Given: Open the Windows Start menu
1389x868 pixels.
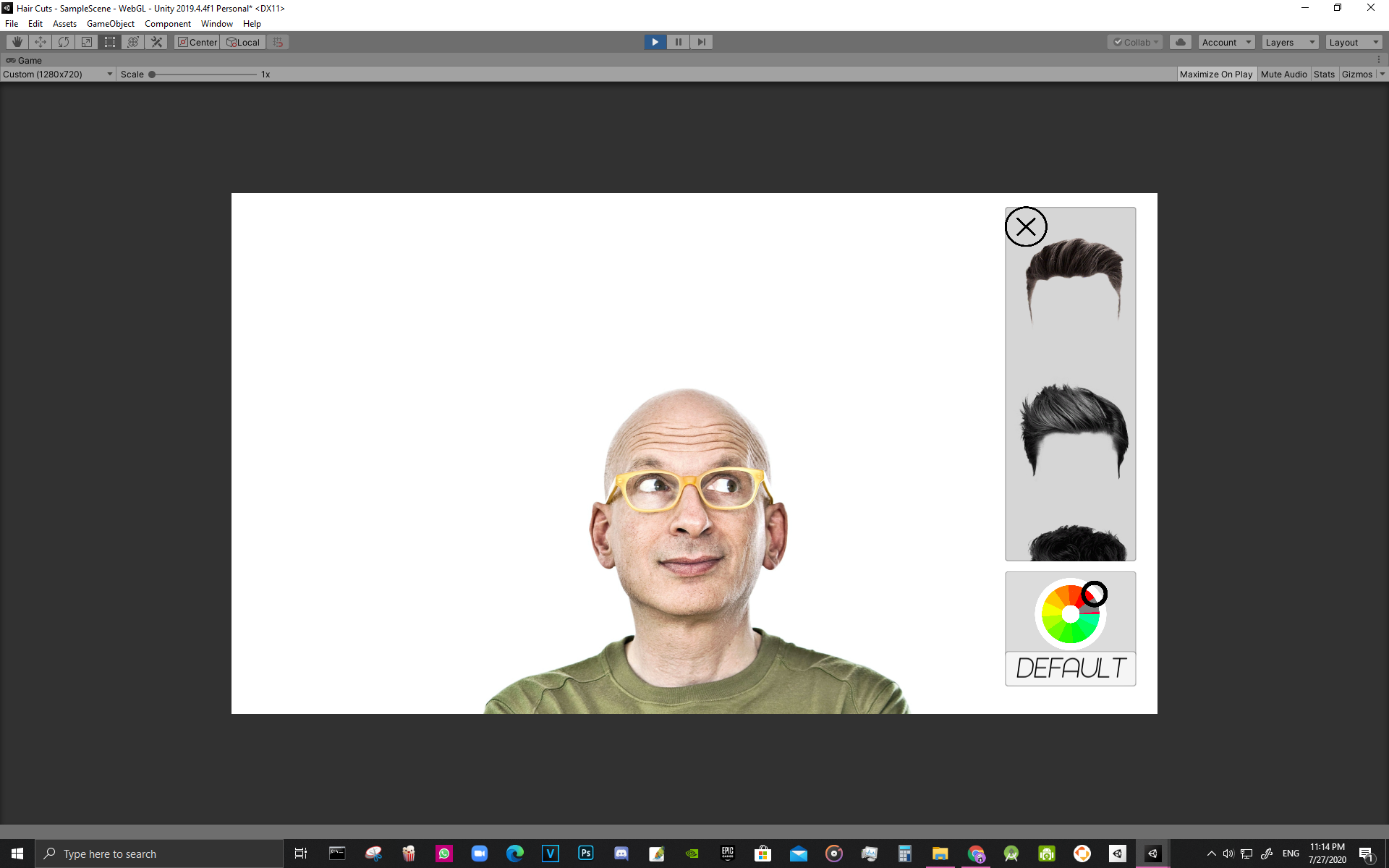Looking at the screenshot, I should (17, 854).
